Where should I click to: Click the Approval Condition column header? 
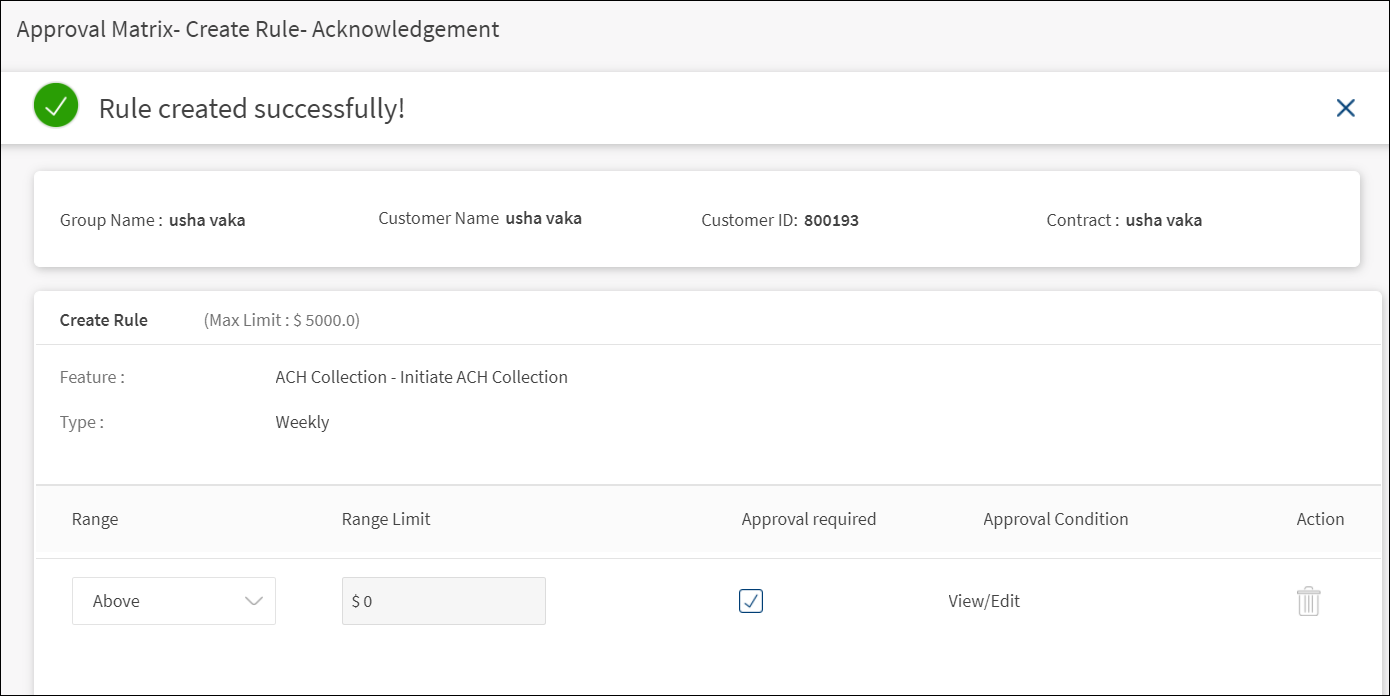click(1055, 519)
